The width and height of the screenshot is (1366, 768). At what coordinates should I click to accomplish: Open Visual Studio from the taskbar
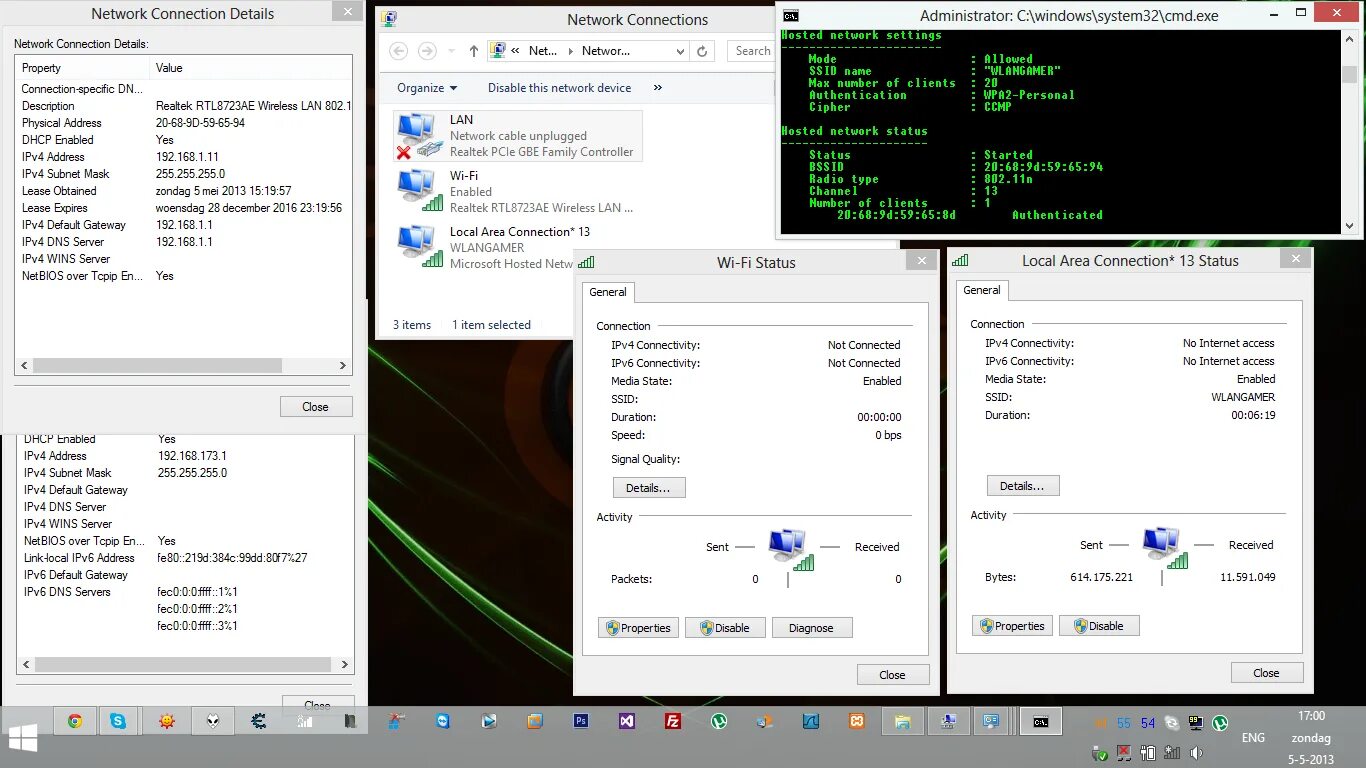pyautogui.click(x=627, y=721)
